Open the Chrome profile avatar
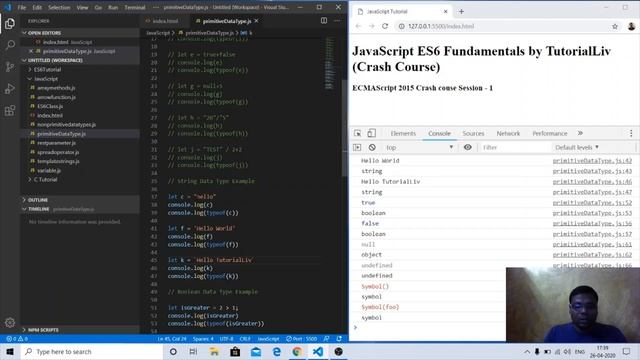 tap(631, 27)
